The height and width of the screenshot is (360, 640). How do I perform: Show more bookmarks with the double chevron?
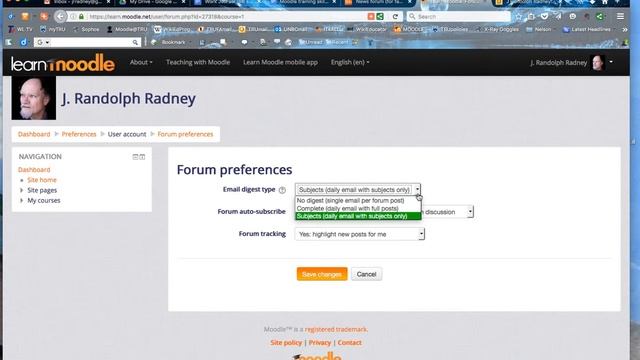coord(624,29)
